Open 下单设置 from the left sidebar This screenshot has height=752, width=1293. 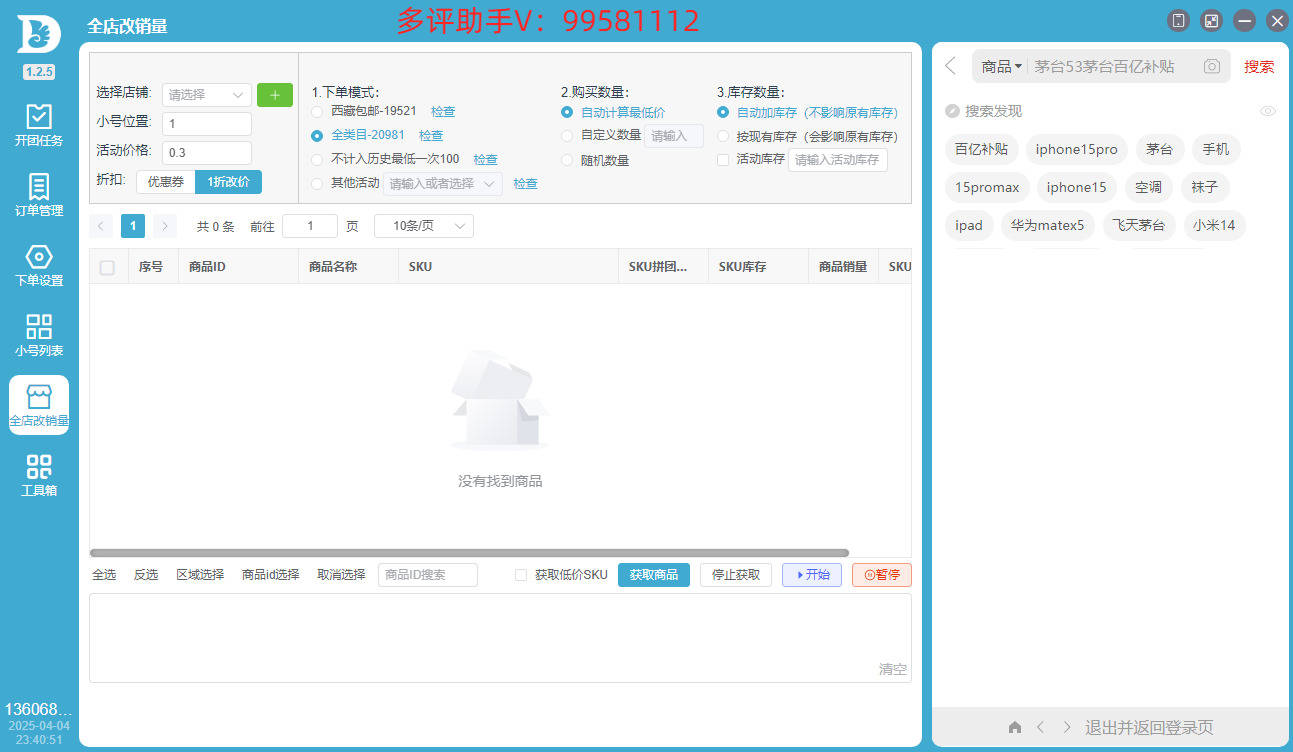pyautogui.click(x=38, y=262)
